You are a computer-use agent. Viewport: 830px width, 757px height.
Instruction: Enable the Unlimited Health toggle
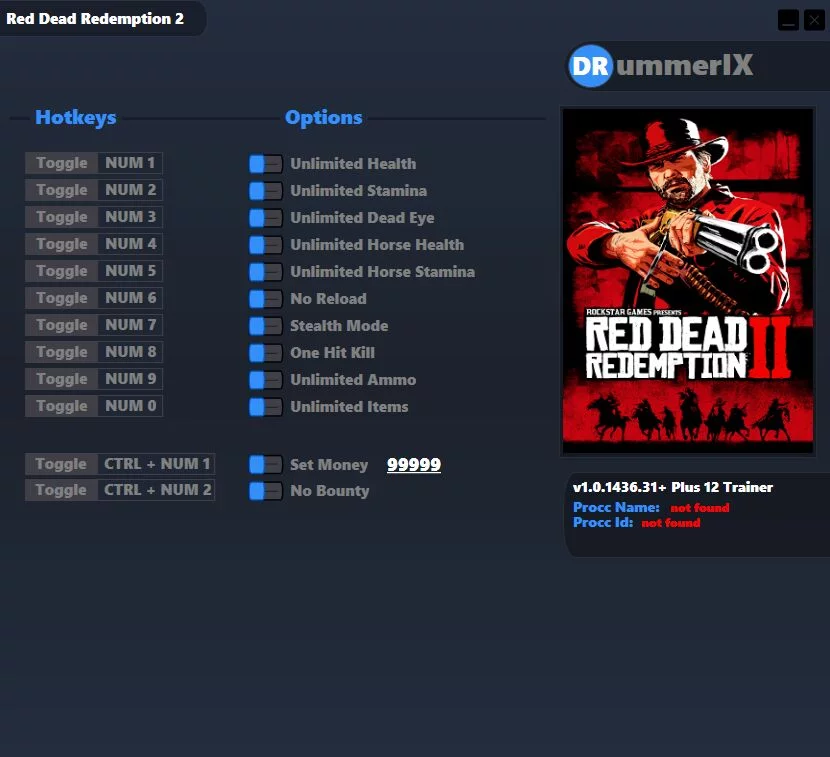point(266,164)
